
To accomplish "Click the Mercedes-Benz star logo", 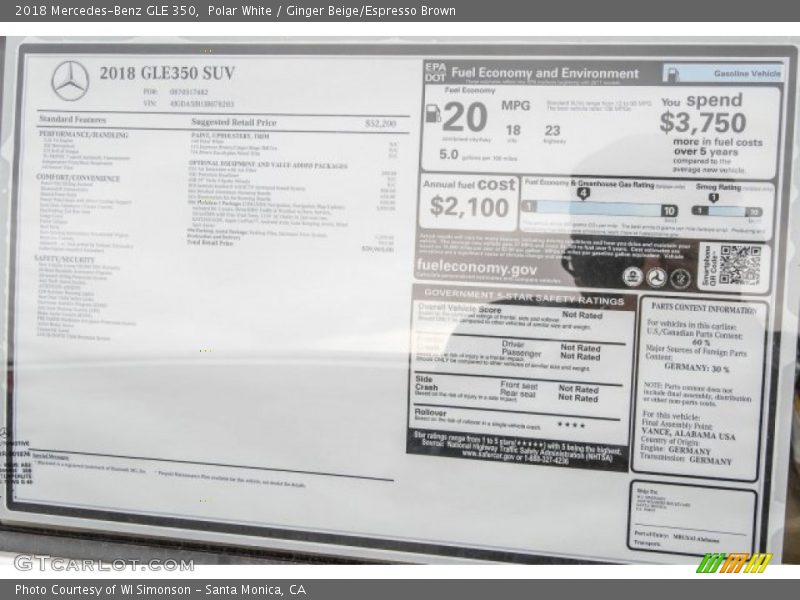I will (70, 80).
